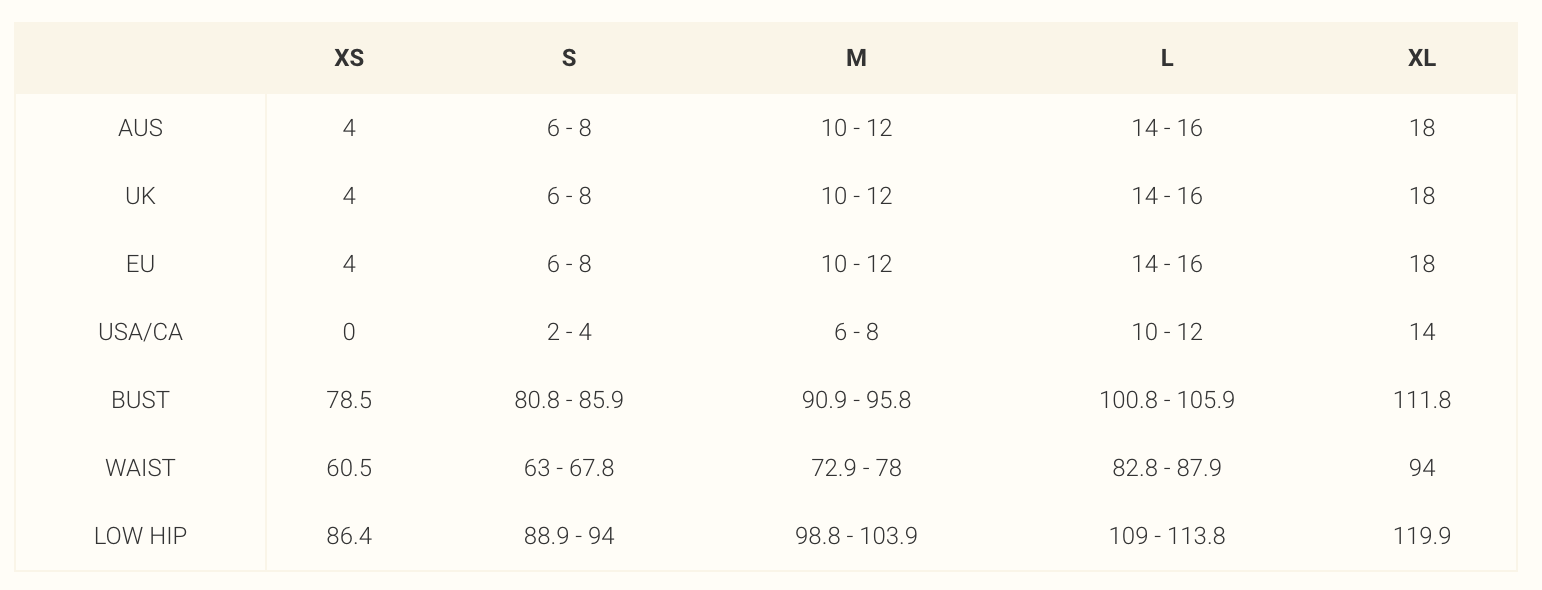Select the LOW HIP row label
Image resolution: width=1542 pixels, height=590 pixels.
click(x=140, y=536)
